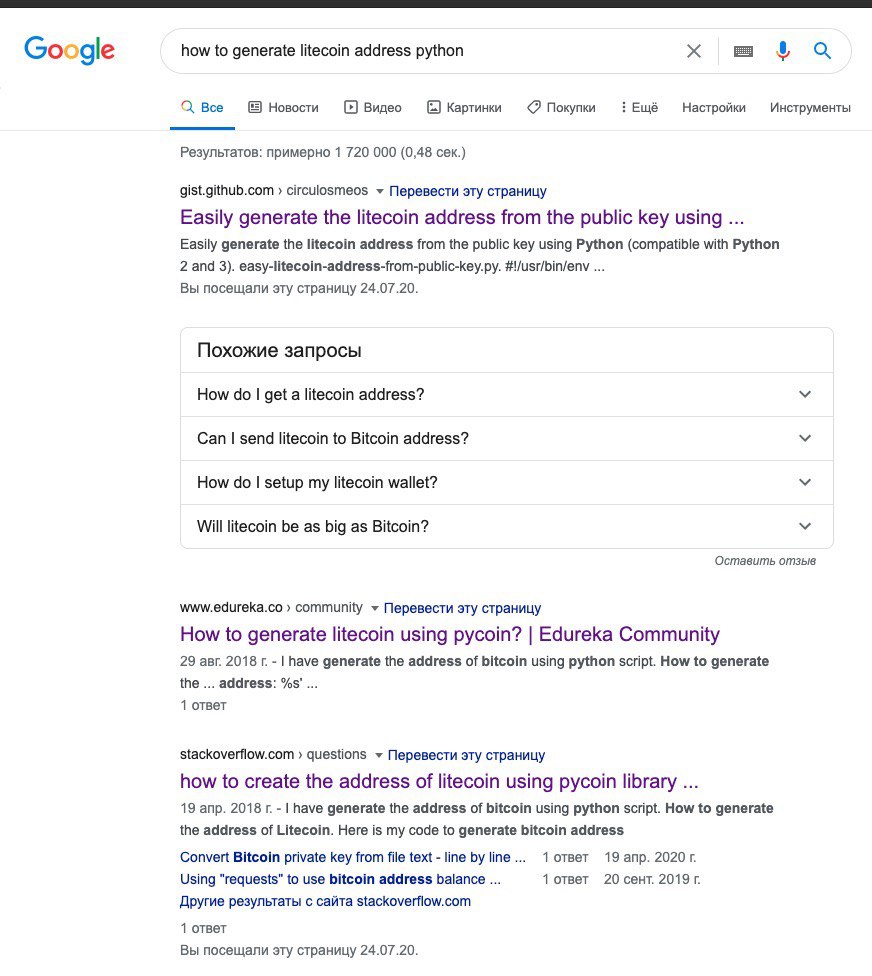This screenshot has height=976, width=872.
Task: Expand "Can I send litecoin to Bitcoin address?"
Action: pos(805,438)
